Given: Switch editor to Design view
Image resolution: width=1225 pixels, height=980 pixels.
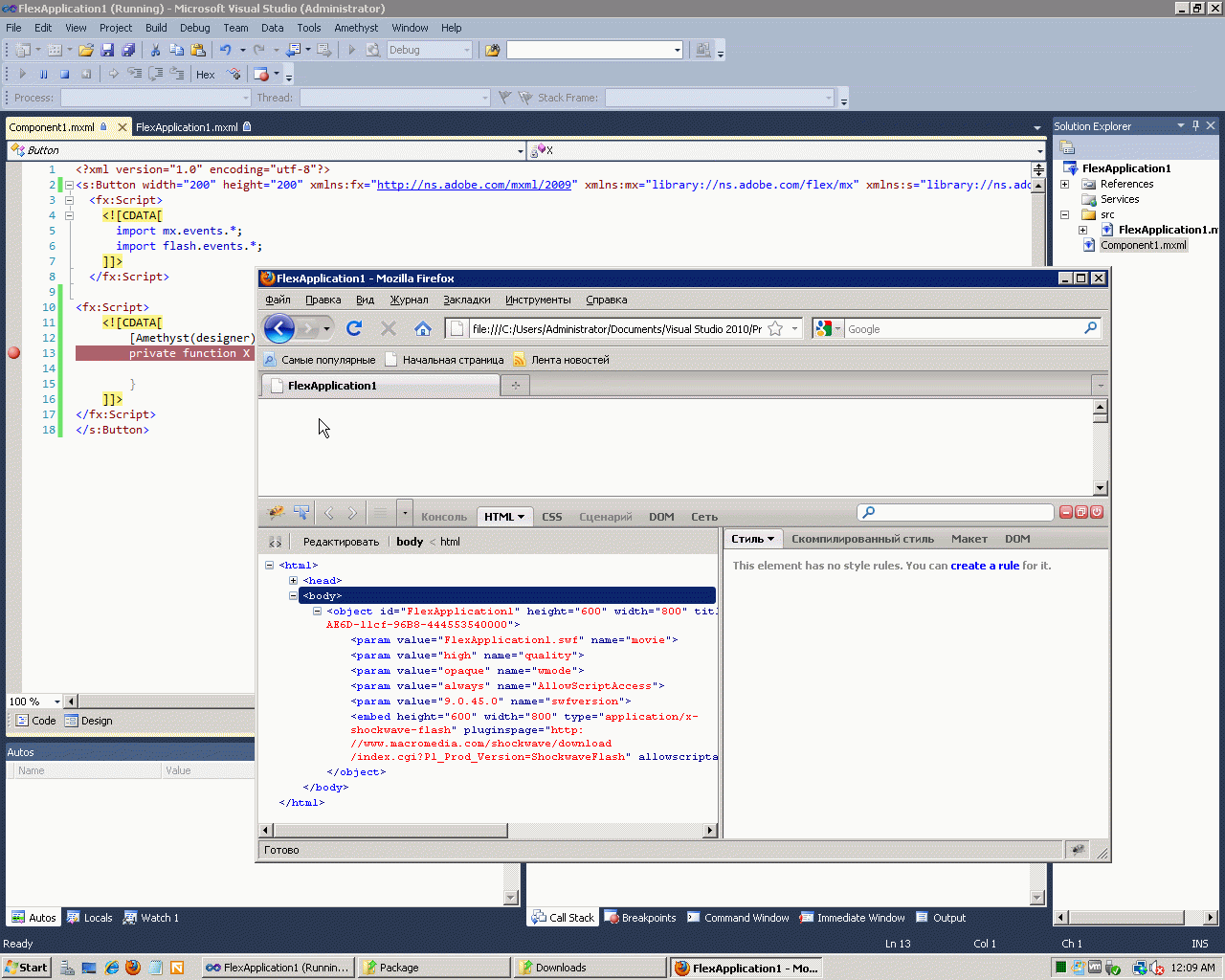Looking at the screenshot, I should (x=89, y=721).
